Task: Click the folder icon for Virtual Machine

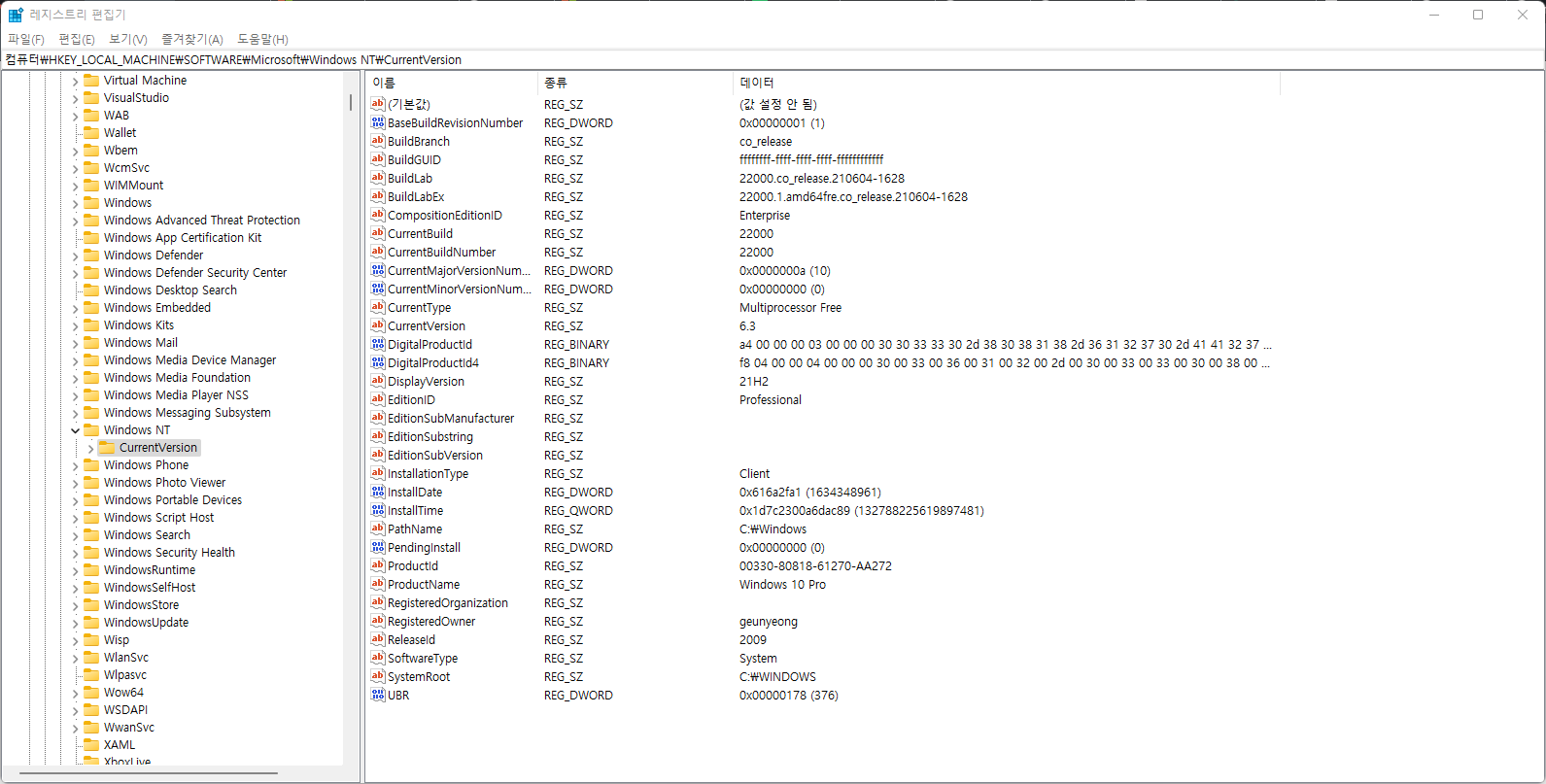Action: [x=91, y=80]
